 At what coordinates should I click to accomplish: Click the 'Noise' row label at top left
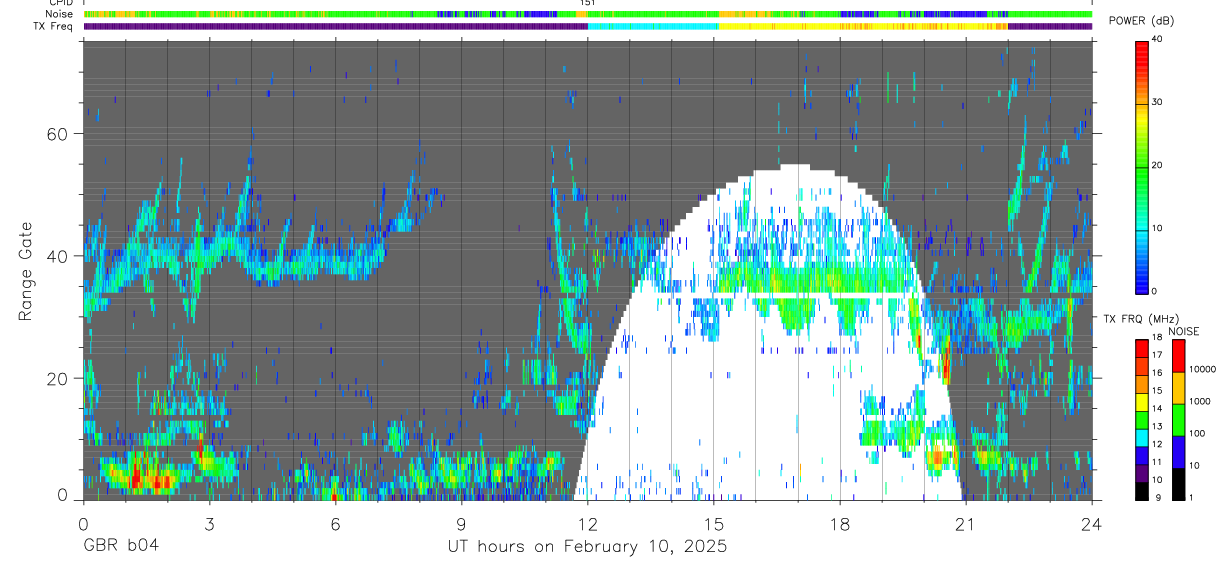59,15
